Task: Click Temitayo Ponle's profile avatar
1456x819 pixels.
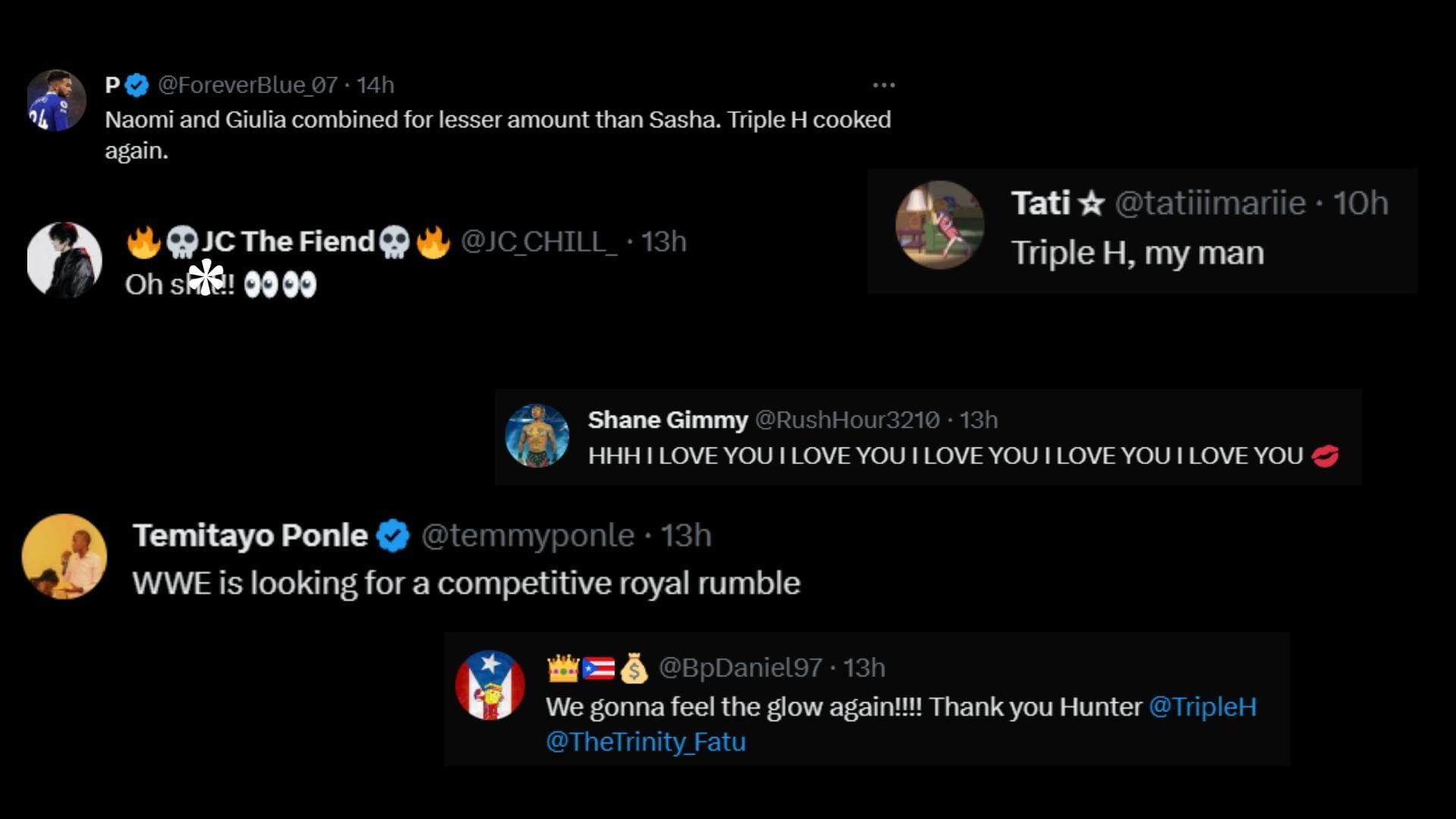Action: 64,557
